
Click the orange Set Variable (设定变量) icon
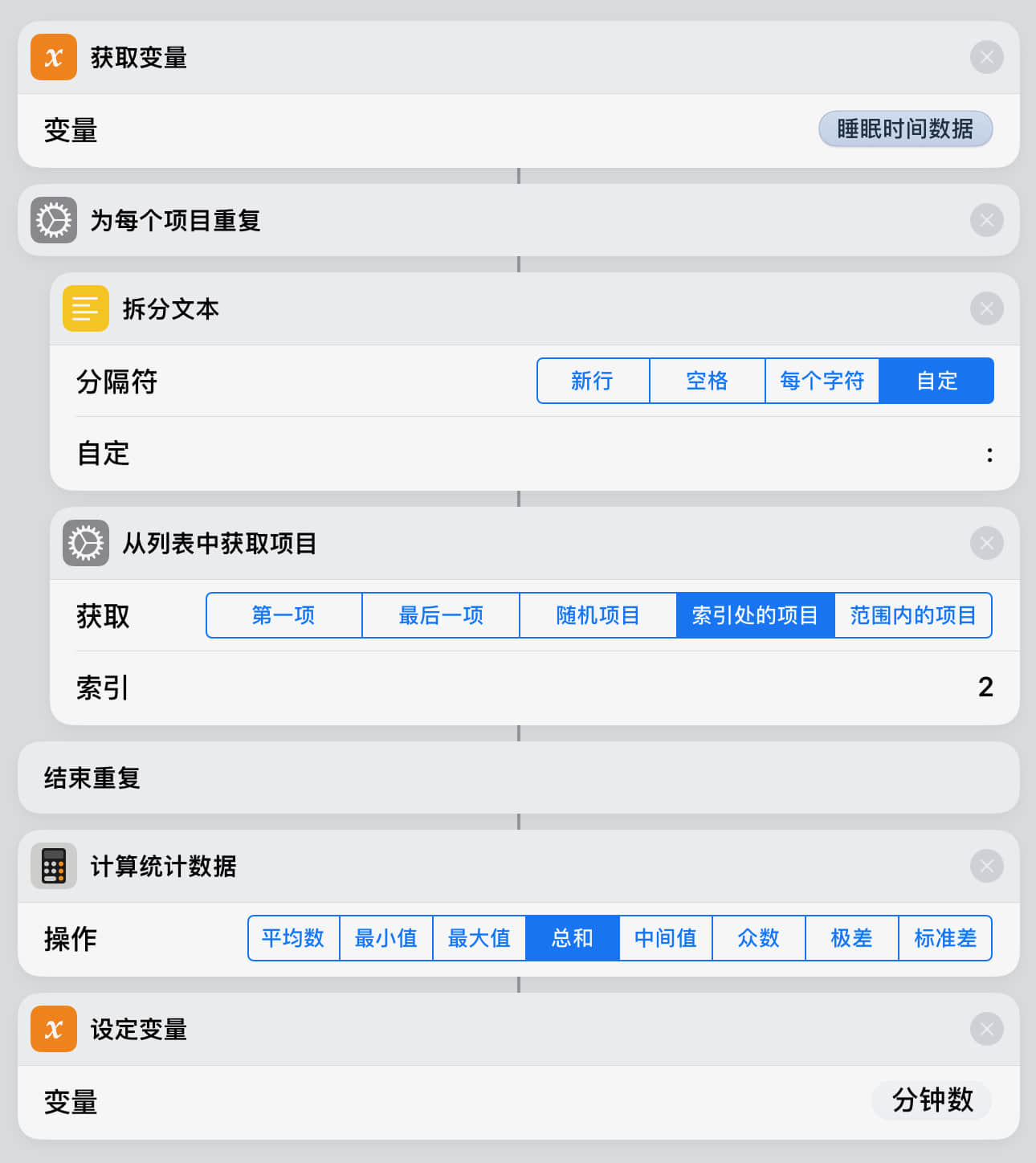(54, 1029)
